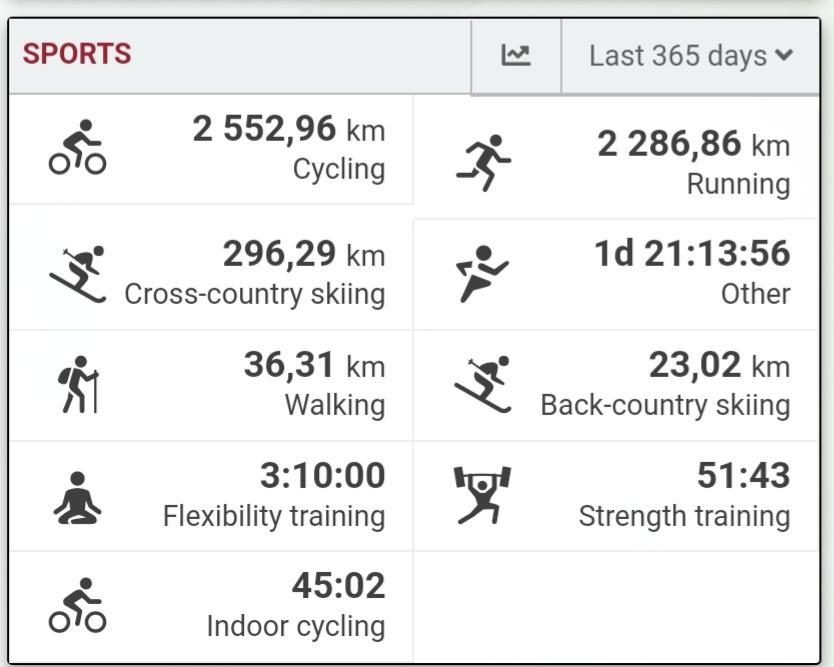Select the SPORTS panel header
Image resolution: width=834 pixels, height=667 pixels.
pyautogui.click(x=77, y=54)
